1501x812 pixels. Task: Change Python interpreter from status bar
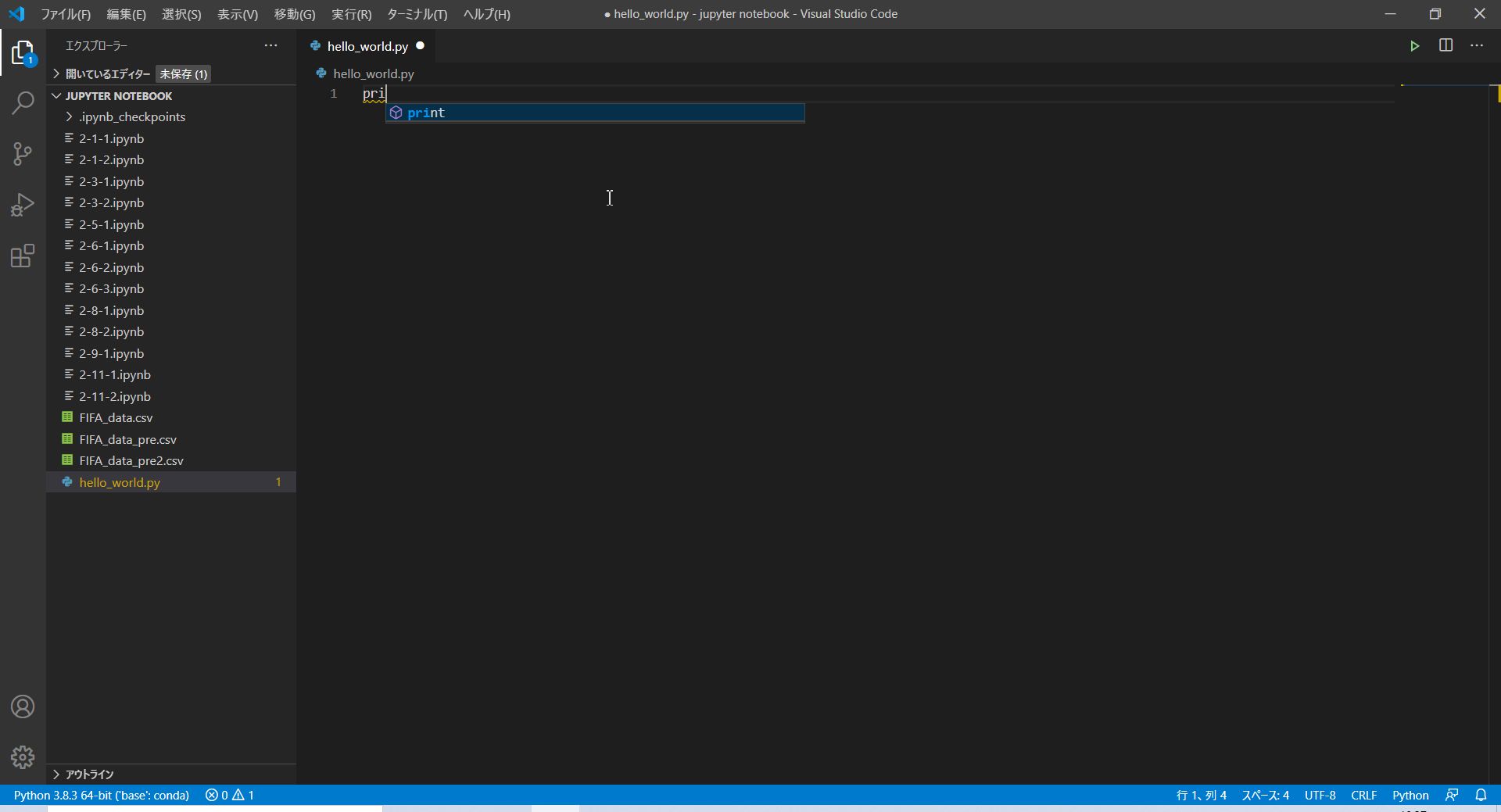(x=101, y=795)
